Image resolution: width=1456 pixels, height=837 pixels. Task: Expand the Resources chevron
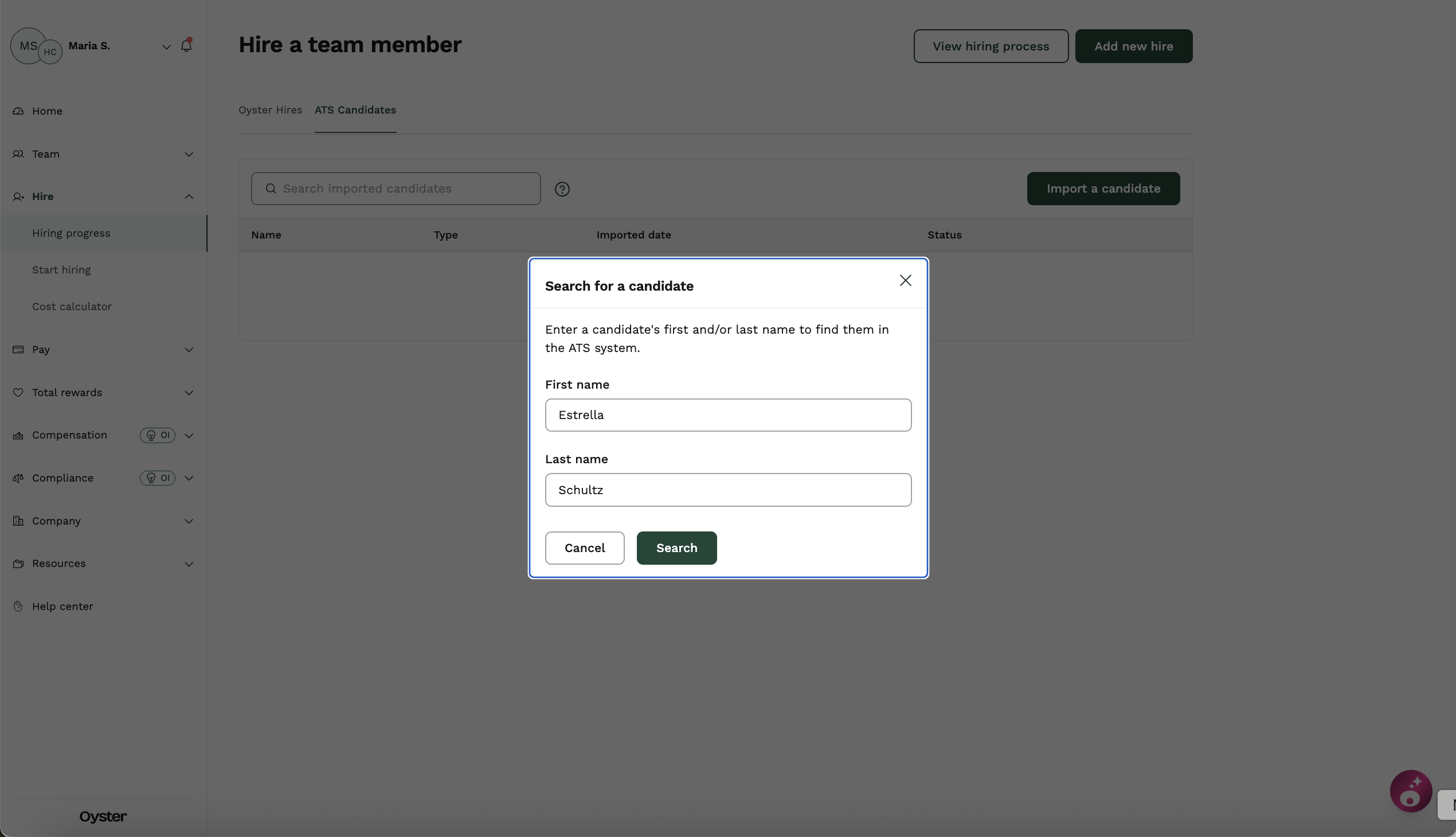pyautogui.click(x=189, y=564)
